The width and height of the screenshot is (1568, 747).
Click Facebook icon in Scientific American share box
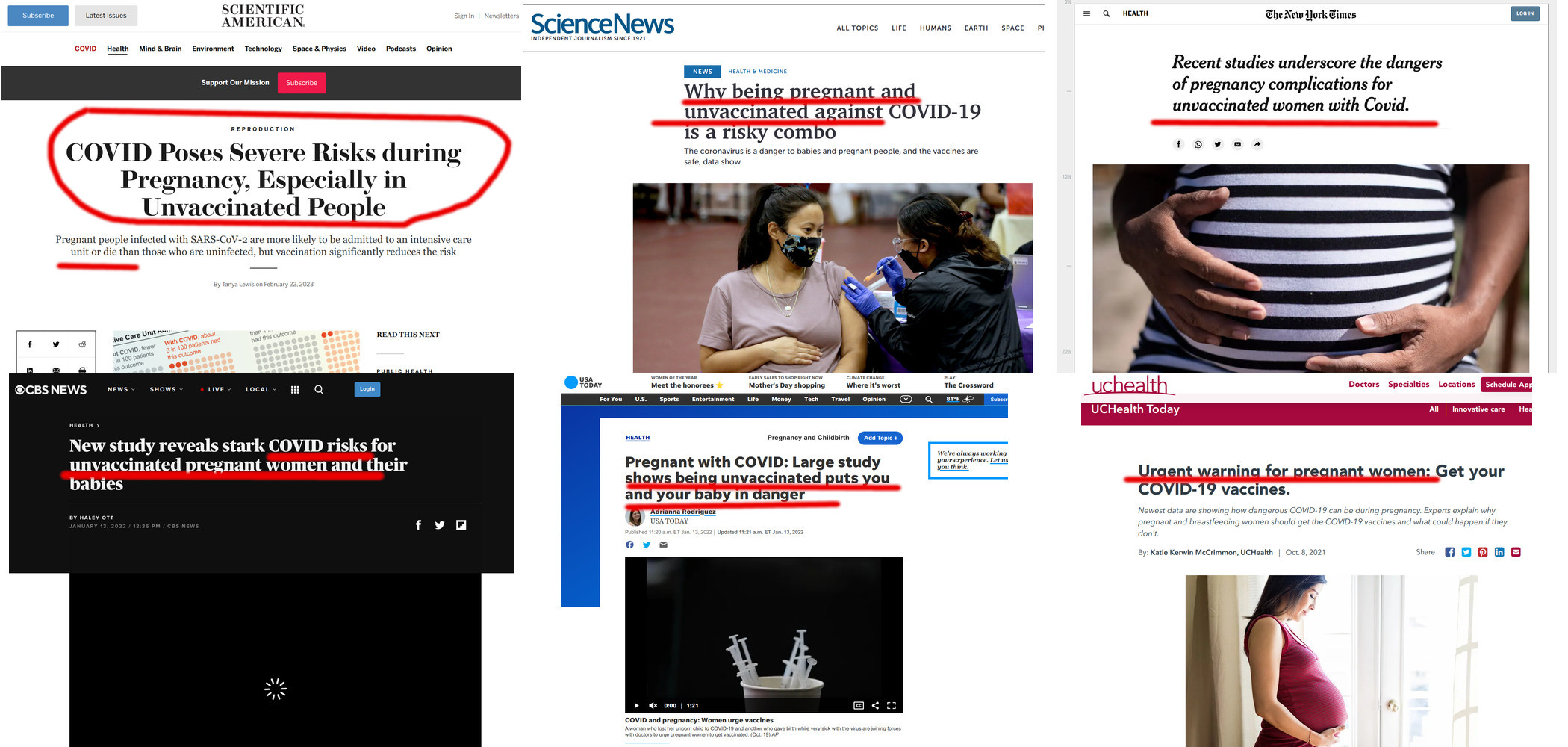coord(30,344)
